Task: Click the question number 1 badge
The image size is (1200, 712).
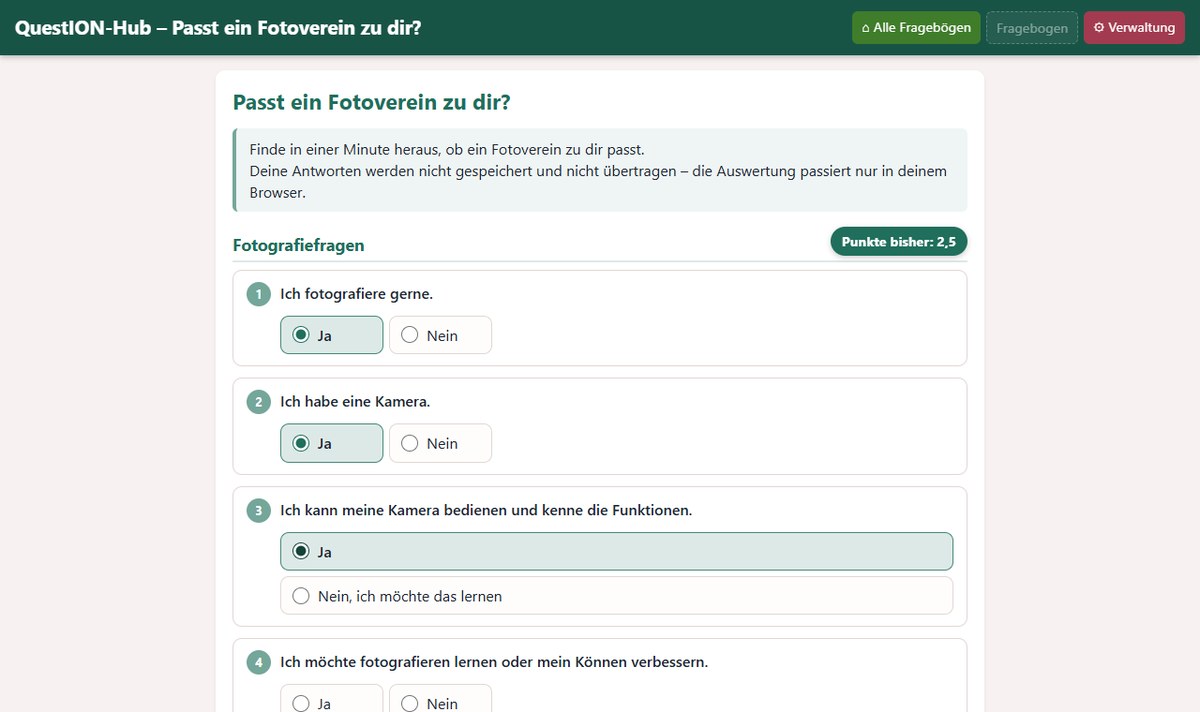Action: 259,294
